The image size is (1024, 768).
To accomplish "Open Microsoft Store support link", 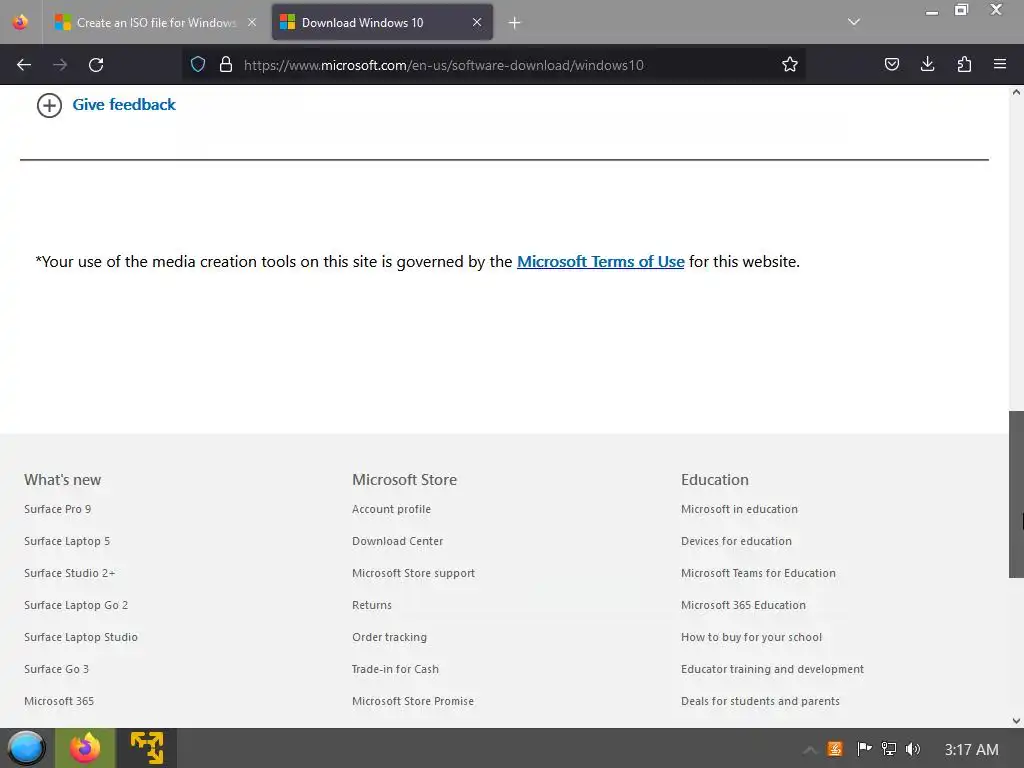I will click(x=413, y=573).
